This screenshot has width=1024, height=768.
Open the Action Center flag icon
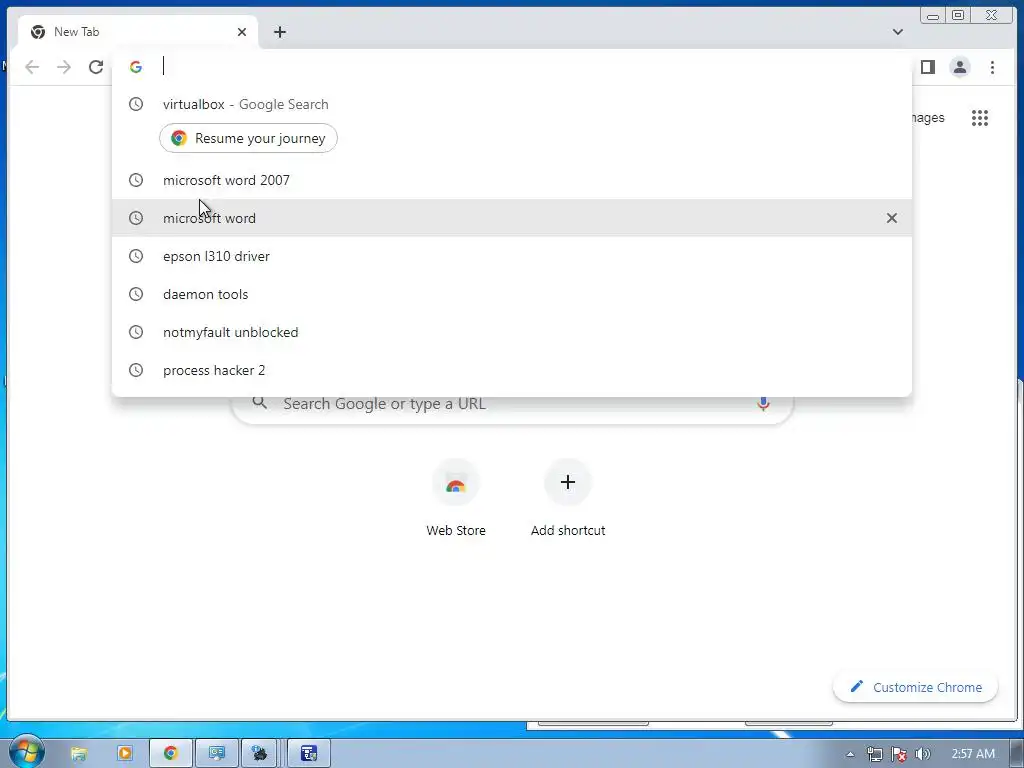point(899,754)
